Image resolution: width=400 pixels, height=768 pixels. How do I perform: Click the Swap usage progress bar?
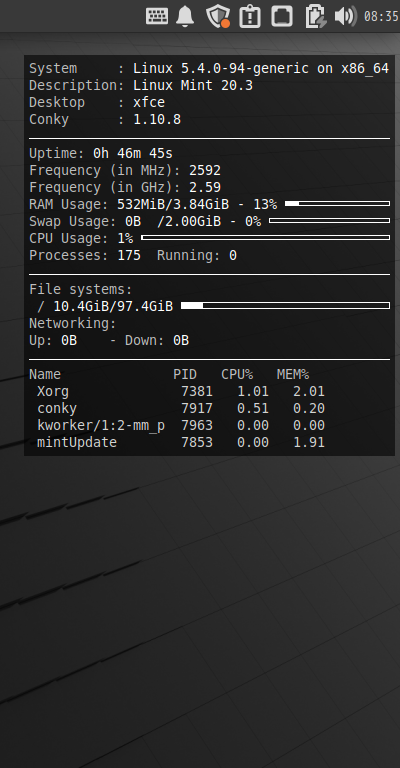[x=329, y=220]
